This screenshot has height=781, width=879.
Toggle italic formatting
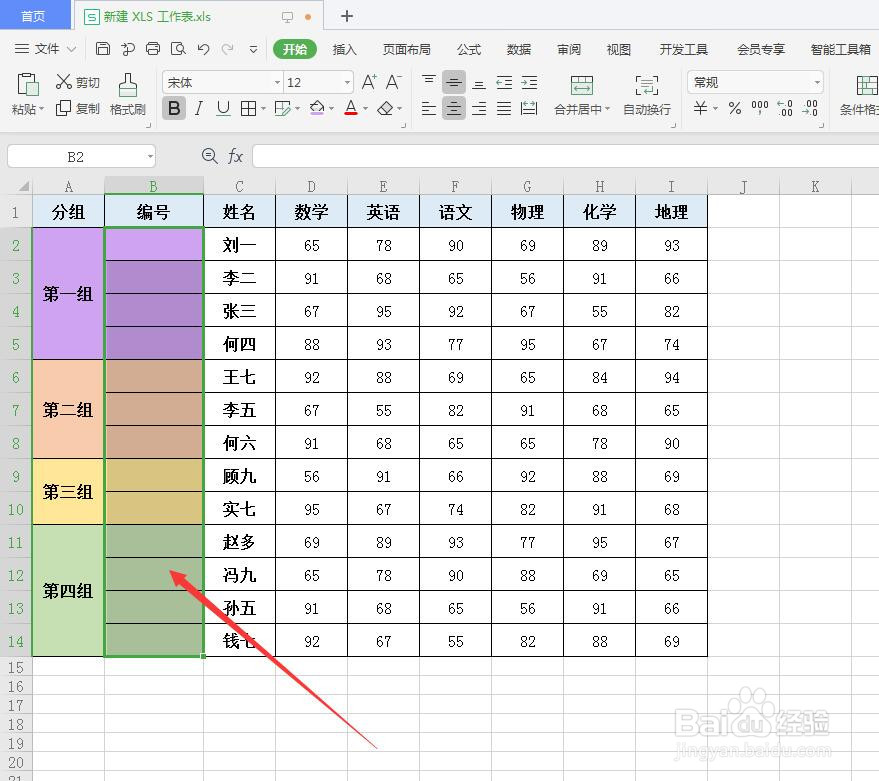click(197, 108)
